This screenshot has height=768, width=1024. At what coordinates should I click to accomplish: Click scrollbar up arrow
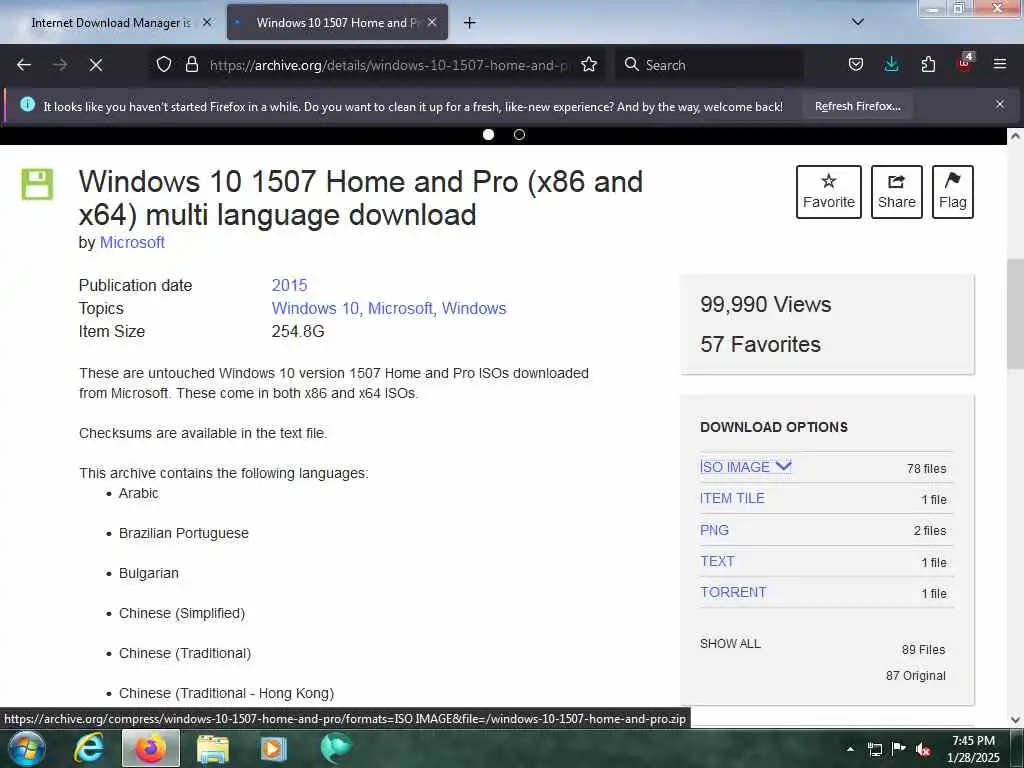1015,136
